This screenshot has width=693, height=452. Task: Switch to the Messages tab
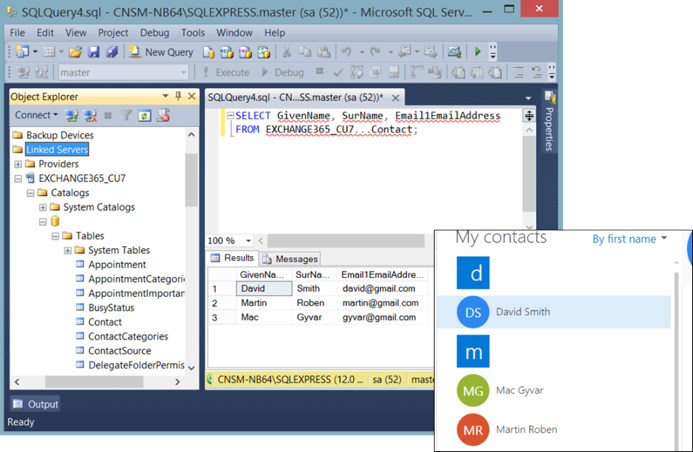click(x=290, y=259)
